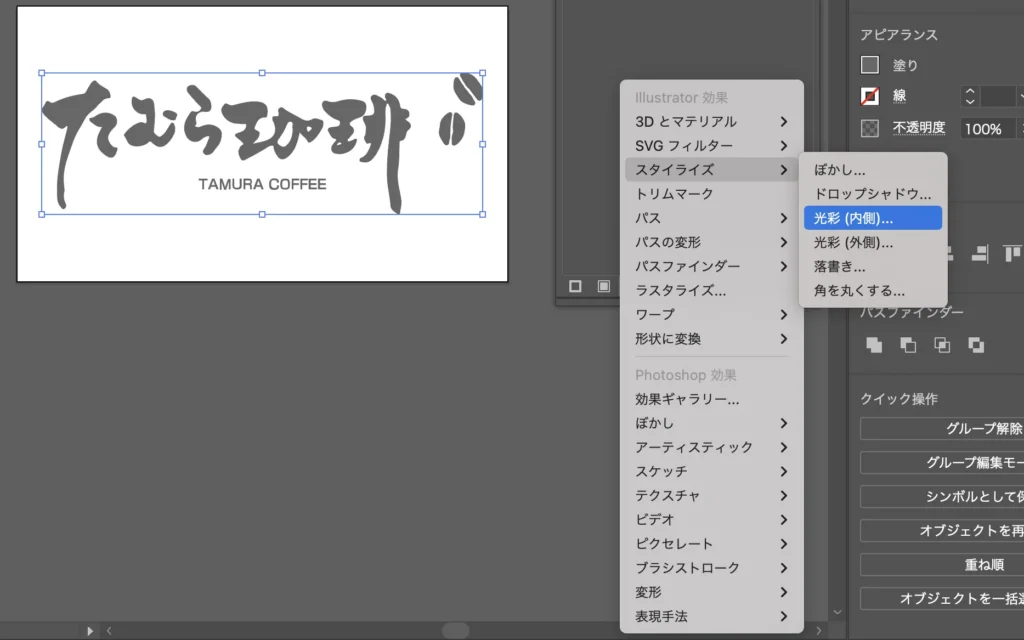Click the Pathfinder intersect icon
Image resolution: width=1024 pixels, height=640 pixels.
click(942, 345)
